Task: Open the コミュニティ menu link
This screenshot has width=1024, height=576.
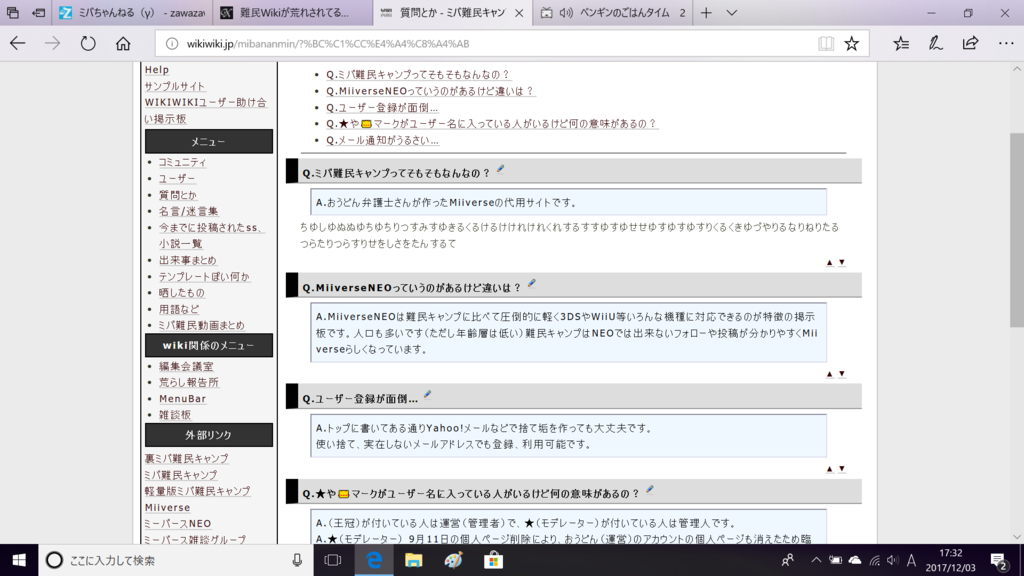Action: click(182, 162)
